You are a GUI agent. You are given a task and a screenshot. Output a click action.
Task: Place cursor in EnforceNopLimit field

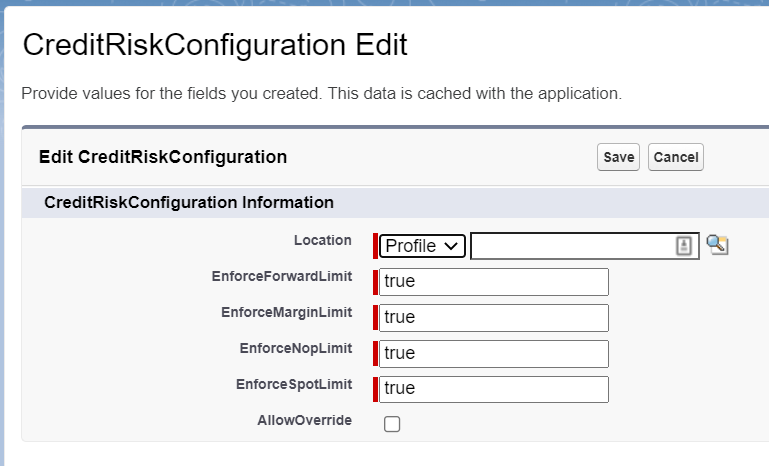point(494,353)
